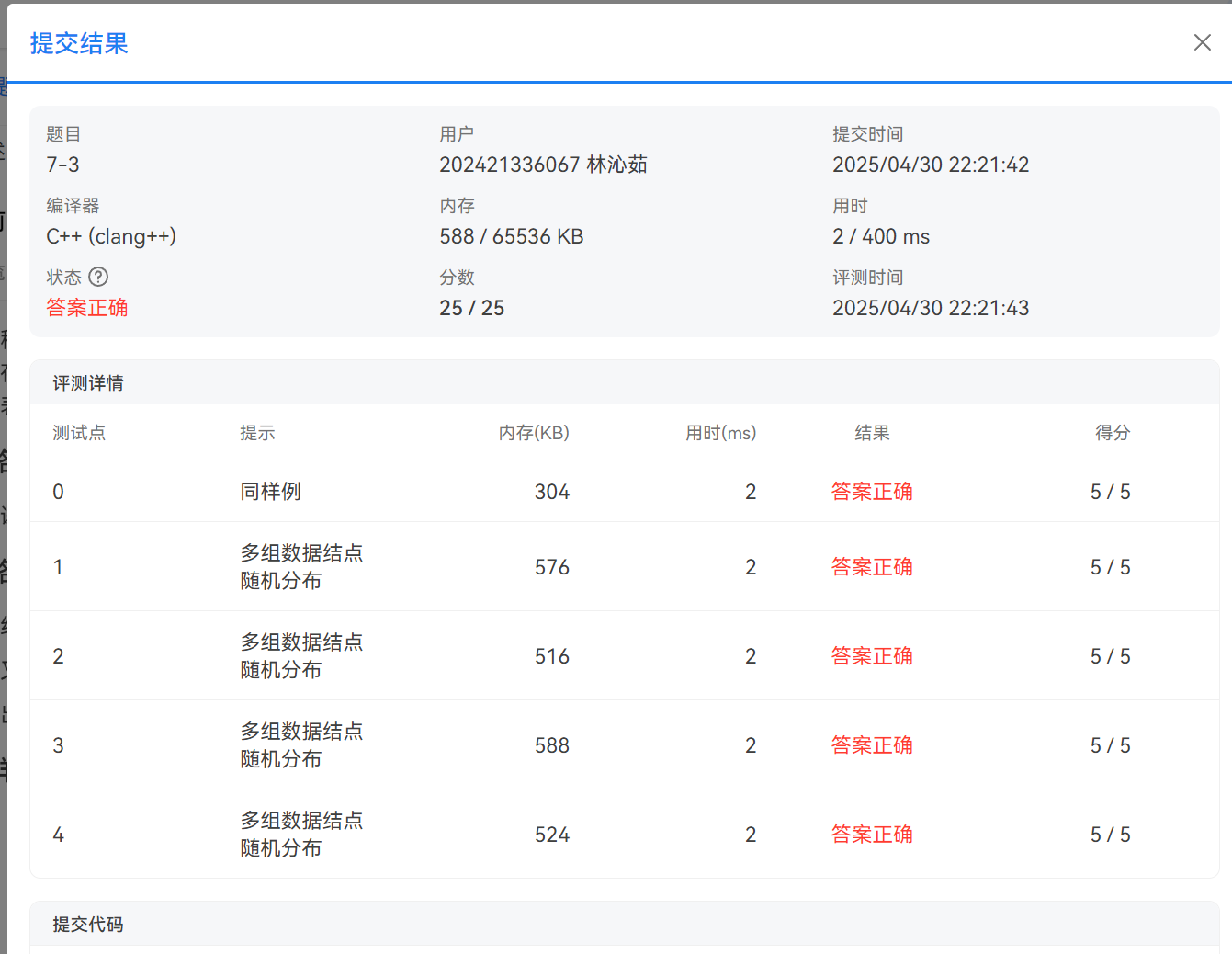
Task: Open the 状态 help question-mark icon
Action: coord(98,277)
